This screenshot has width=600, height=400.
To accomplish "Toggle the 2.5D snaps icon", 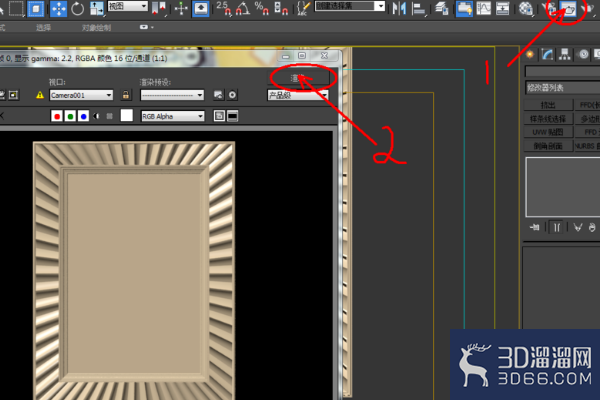I will click(x=223, y=8).
